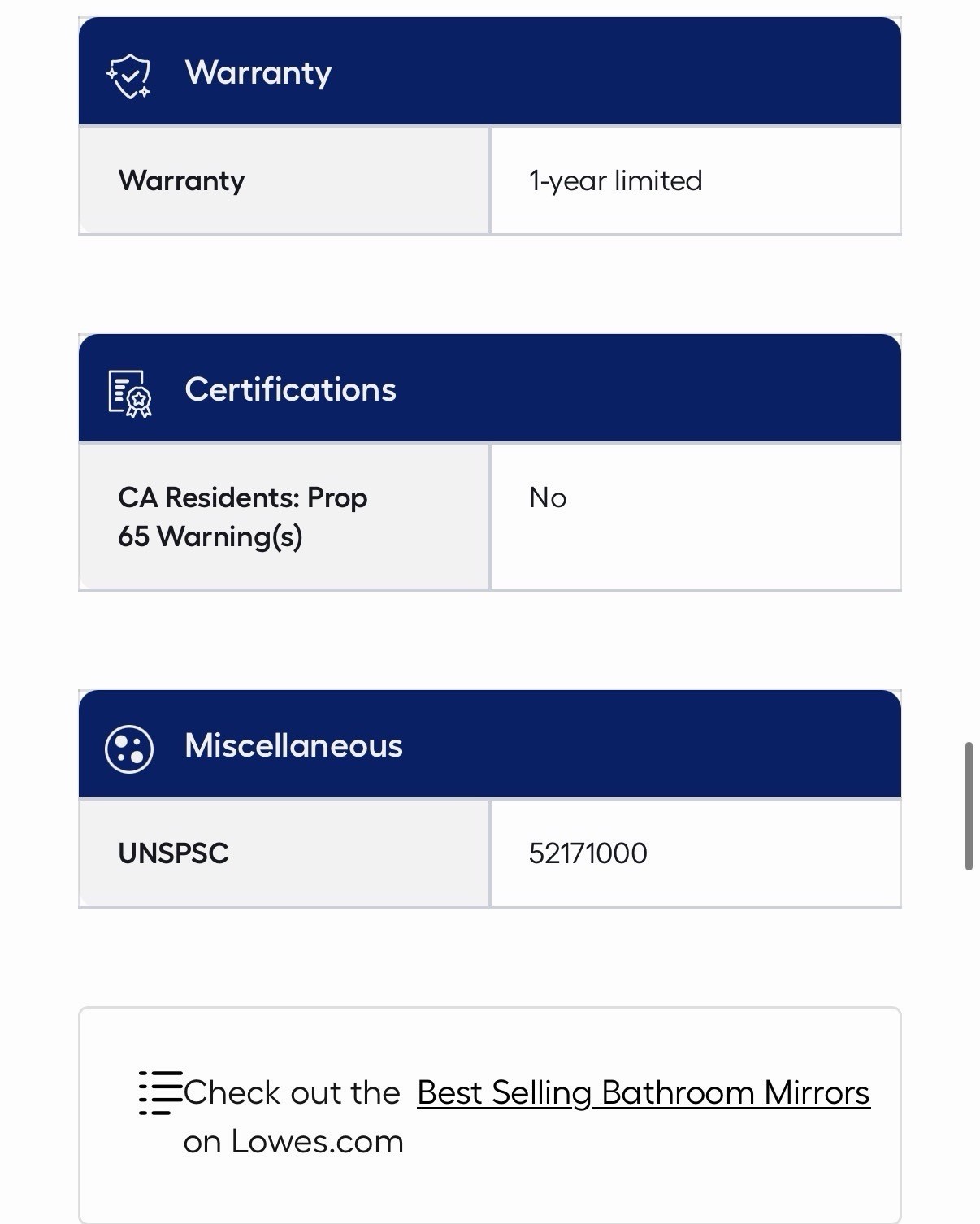
Task: Click the Certifications heading text
Action: (291, 389)
